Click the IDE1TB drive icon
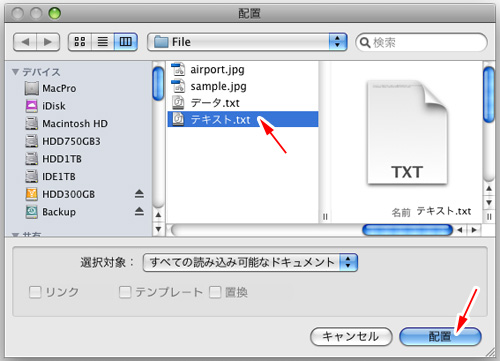The height and width of the screenshot is (361, 500). click(32, 177)
